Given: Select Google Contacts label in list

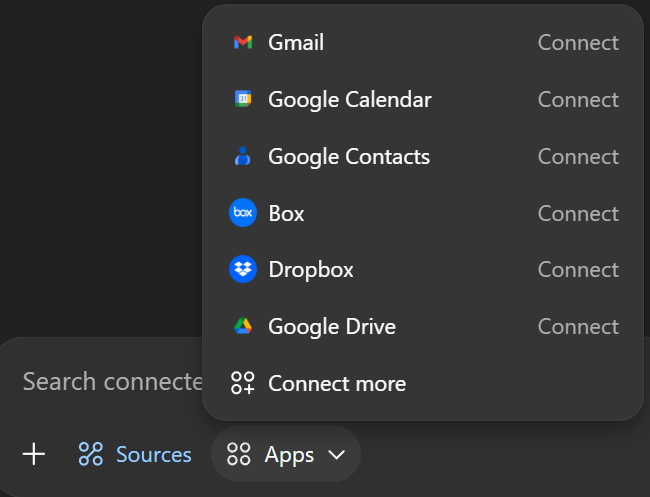Looking at the screenshot, I should [x=349, y=157].
